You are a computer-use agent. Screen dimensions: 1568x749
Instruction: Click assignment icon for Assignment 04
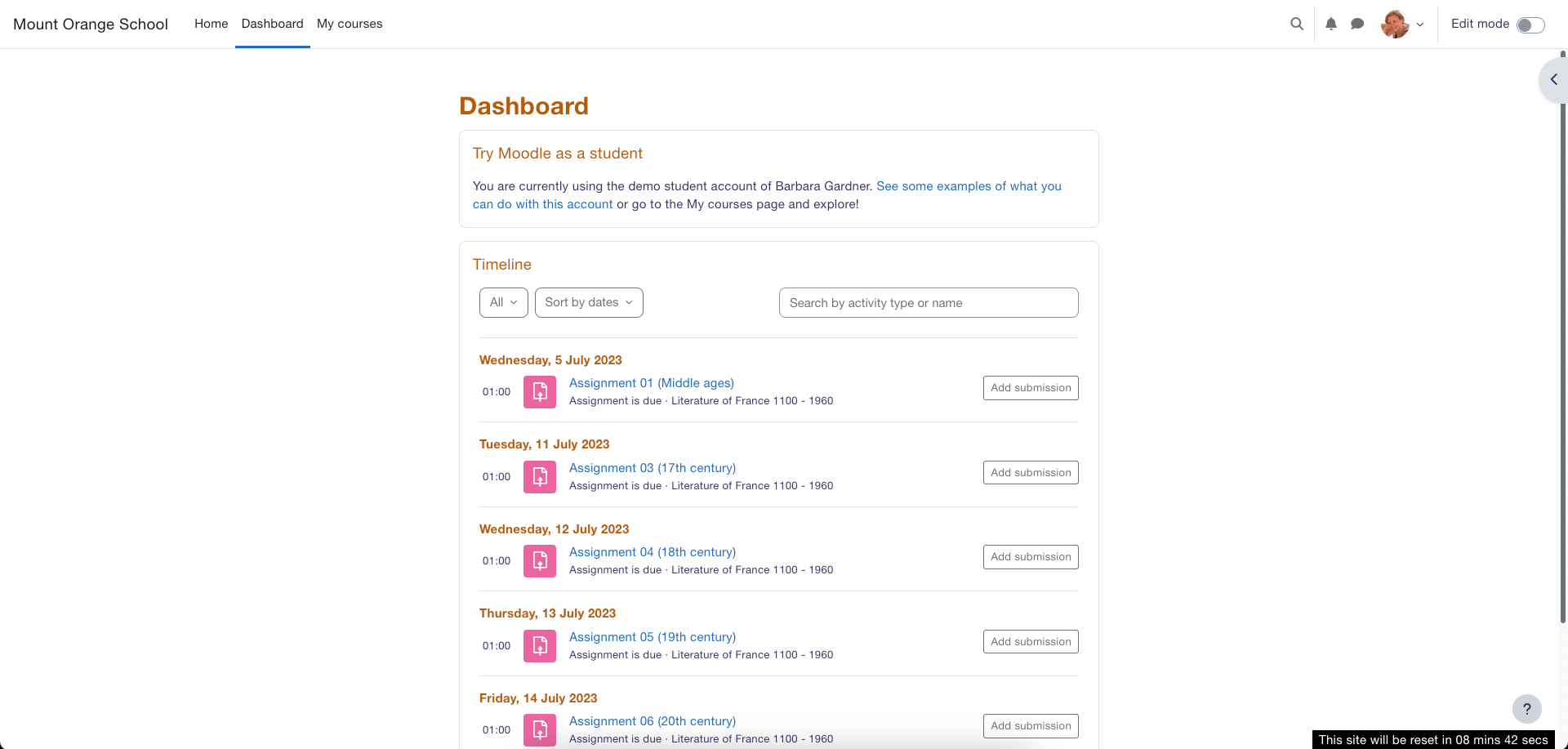[x=540, y=561]
